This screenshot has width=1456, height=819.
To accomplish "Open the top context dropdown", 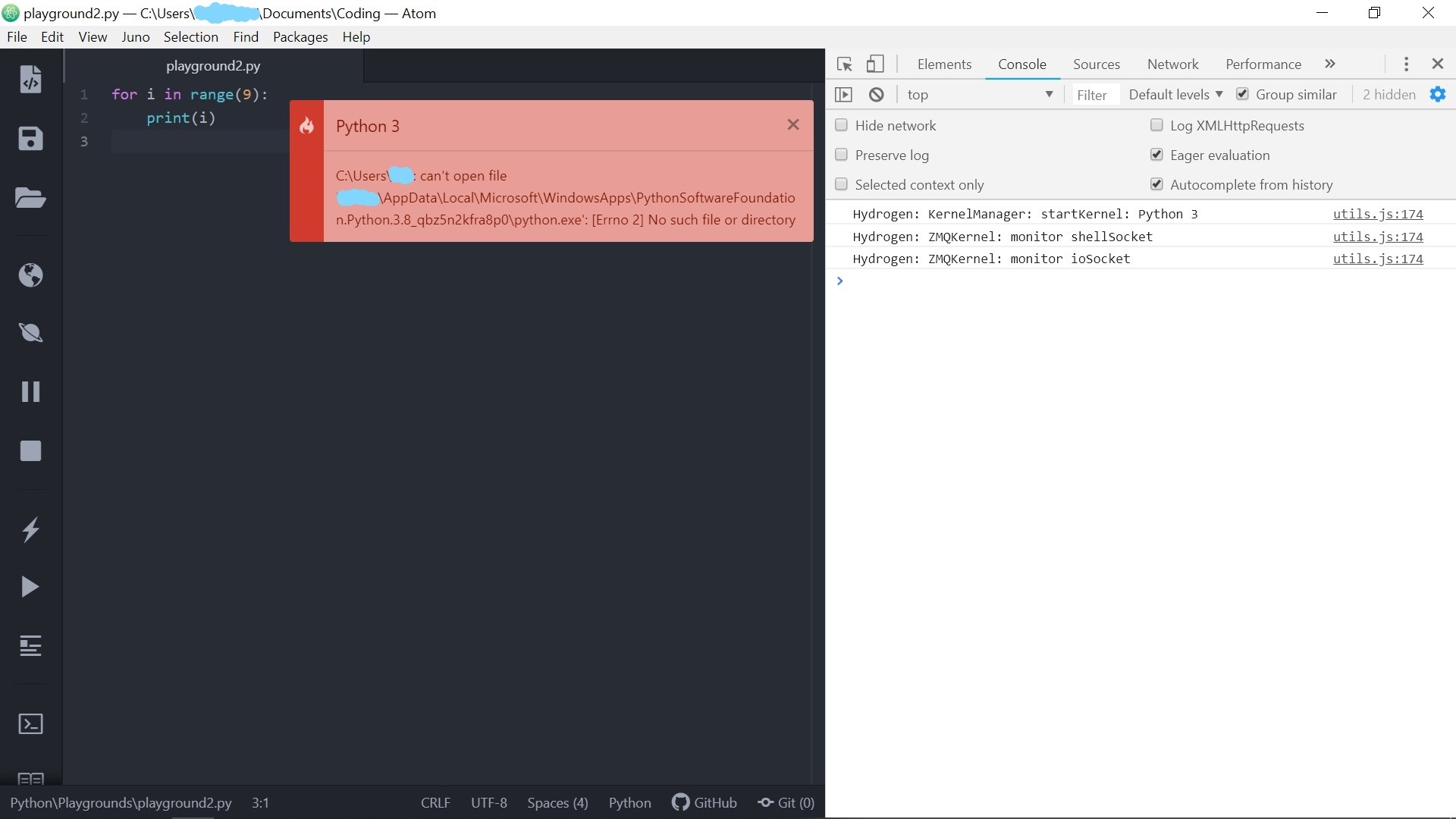I will (980, 95).
